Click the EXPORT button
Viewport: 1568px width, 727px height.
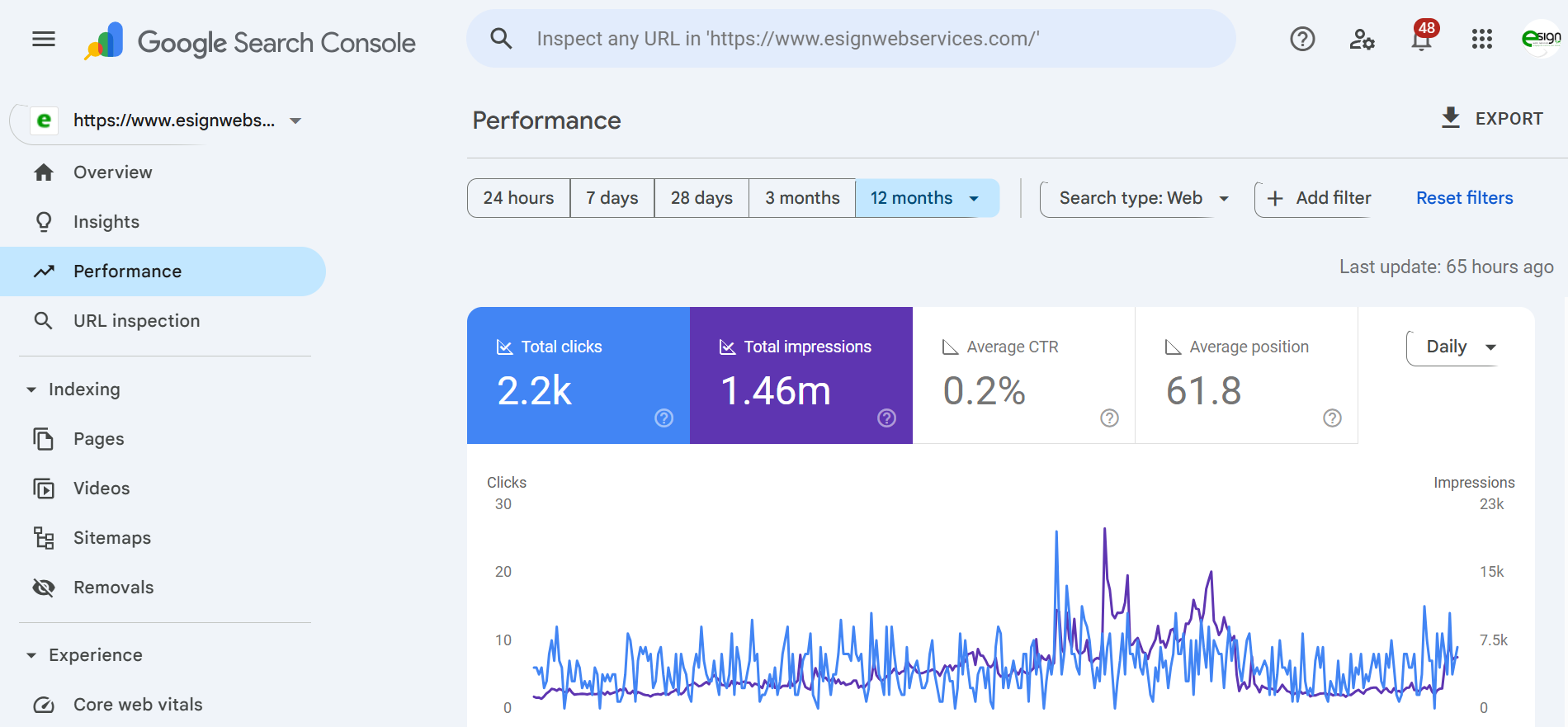coord(1492,118)
